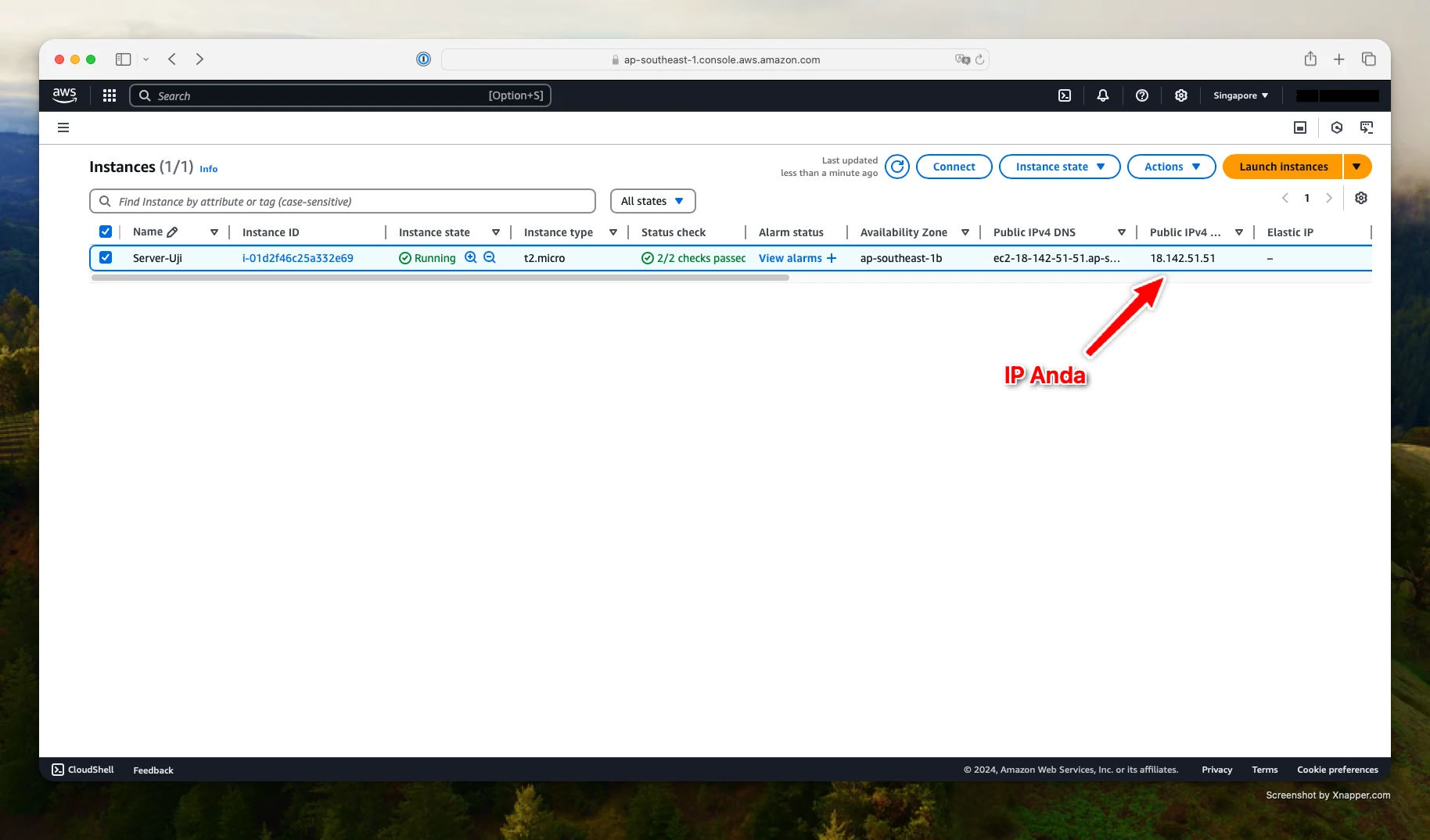
Task: Select the t2.micro instance type cell
Action: [544, 258]
